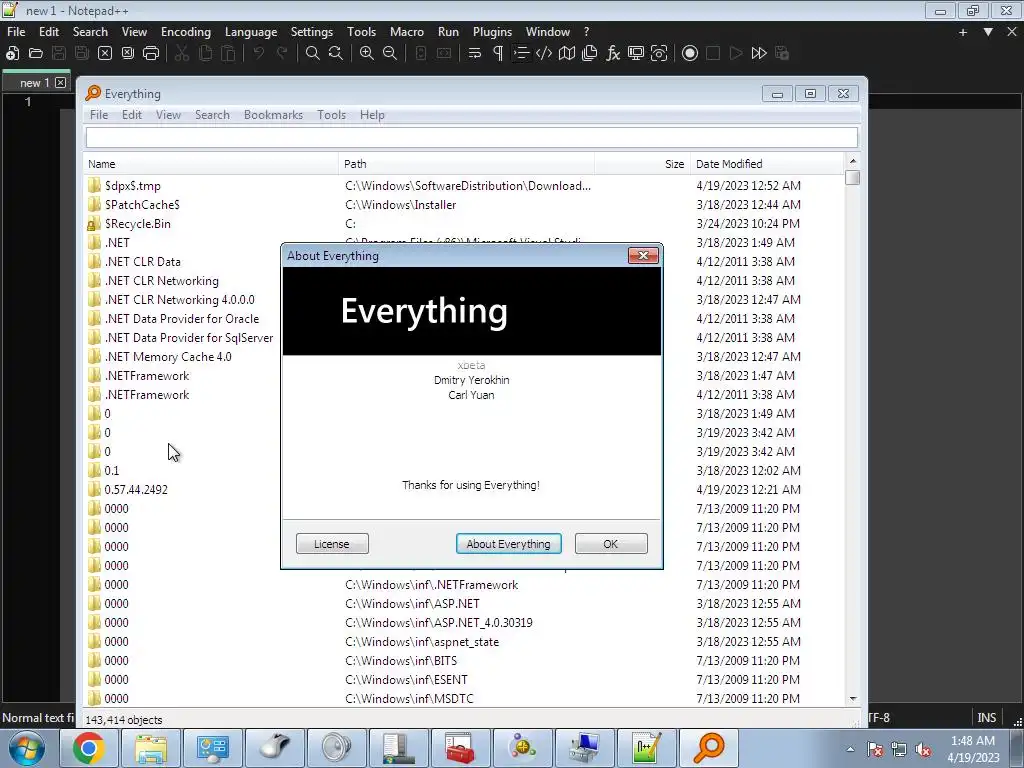Open the Function List fx icon

(x=613, y=54)
